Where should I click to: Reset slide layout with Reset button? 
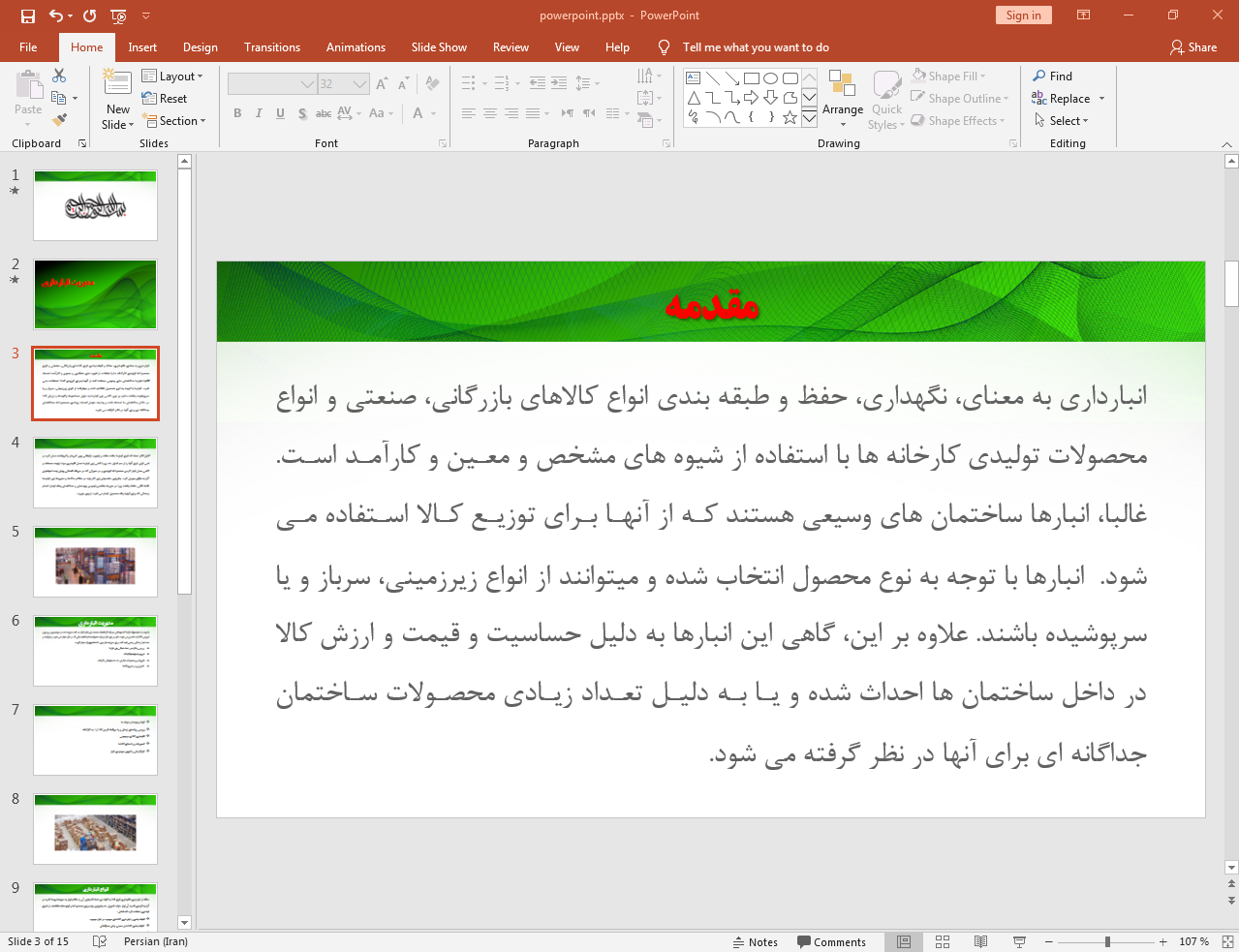[165, 99]
